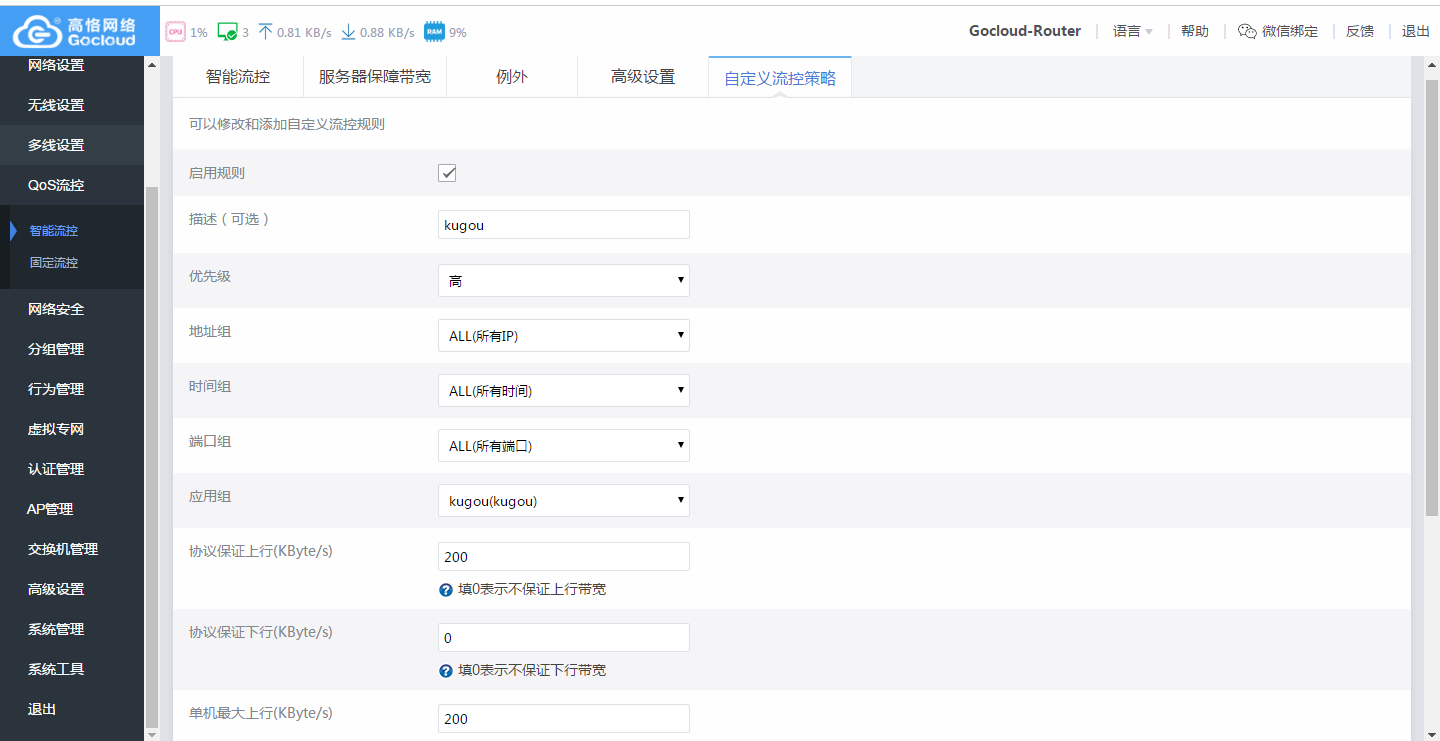1440x741 pixels.
Task: Select the 自定义流控策略 tab
Action: click(780, 77)
